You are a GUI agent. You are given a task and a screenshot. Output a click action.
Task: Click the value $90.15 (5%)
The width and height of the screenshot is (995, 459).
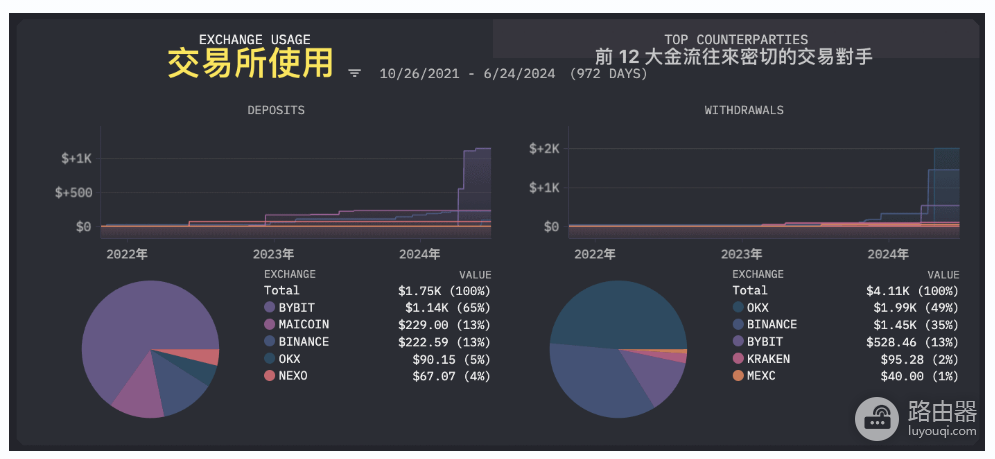coord(451,359)
